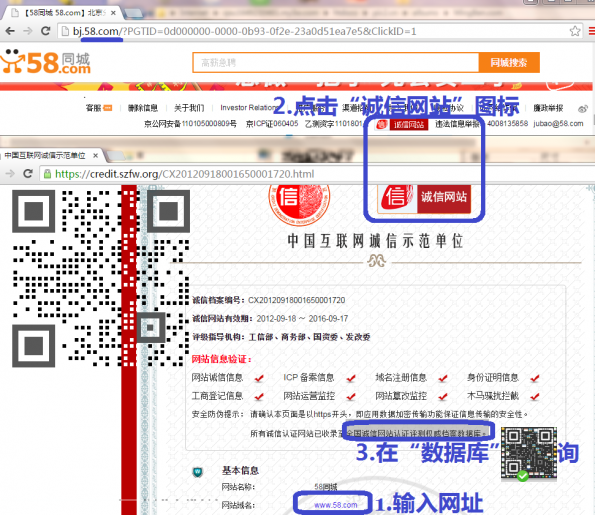This screenshot has height=515, width=595.
Task: Click the large 诚信网站 badge
Action: pyautogui.click(x=424, y=199)
